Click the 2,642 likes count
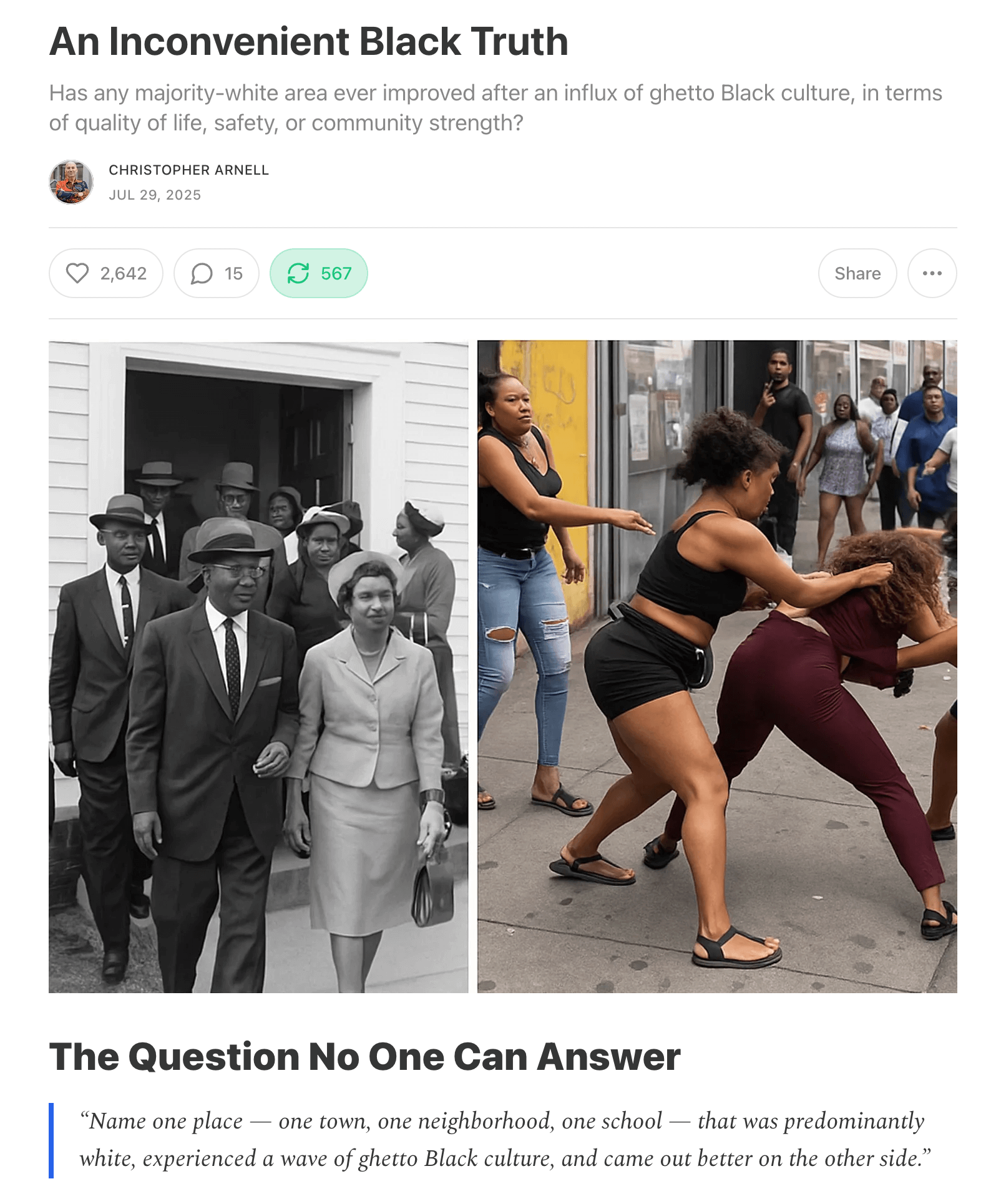Viewport: 1006px width, 1204px height. tap(124, 273)
